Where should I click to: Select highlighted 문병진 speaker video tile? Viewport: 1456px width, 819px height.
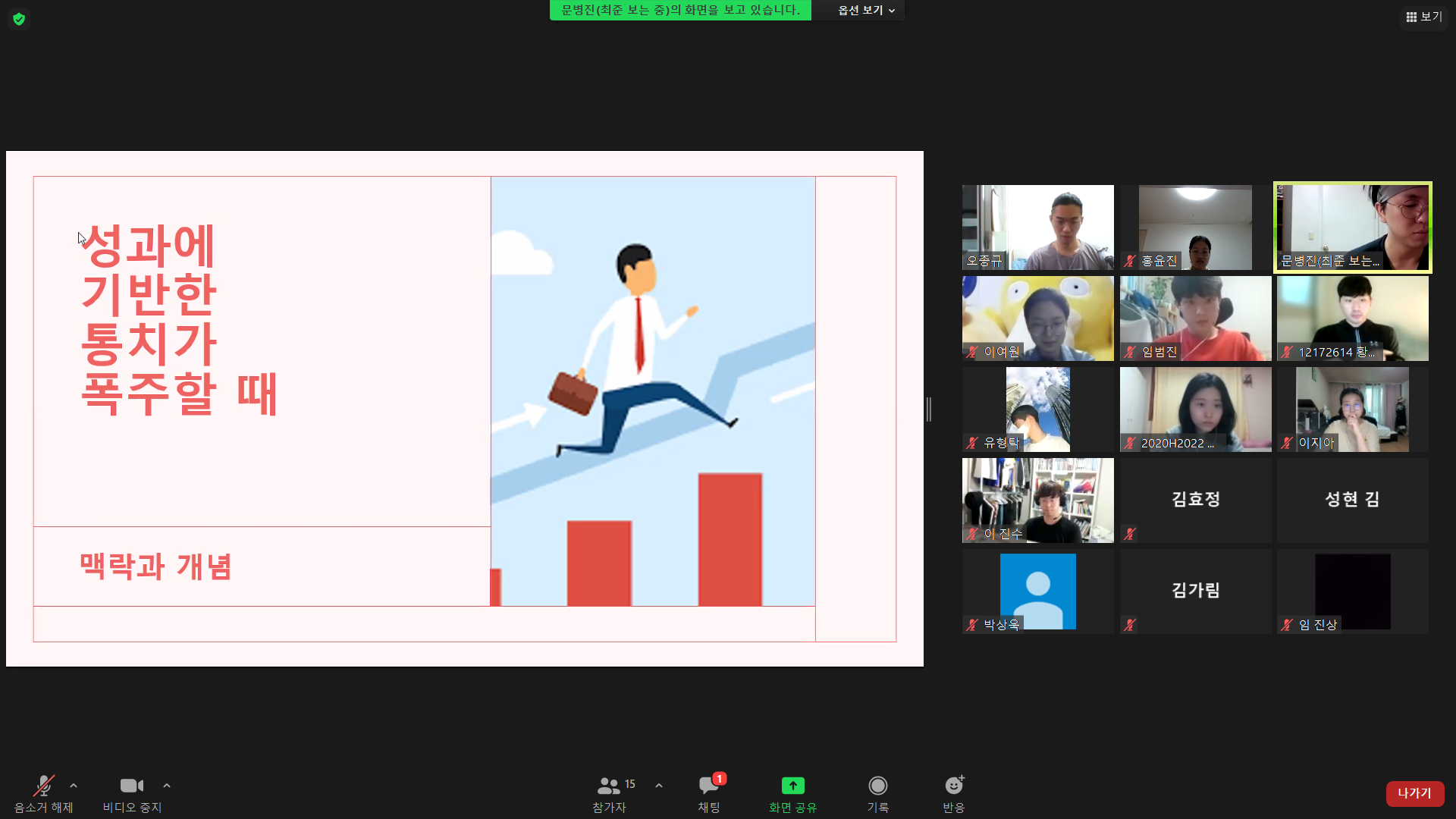[1352, 227]
